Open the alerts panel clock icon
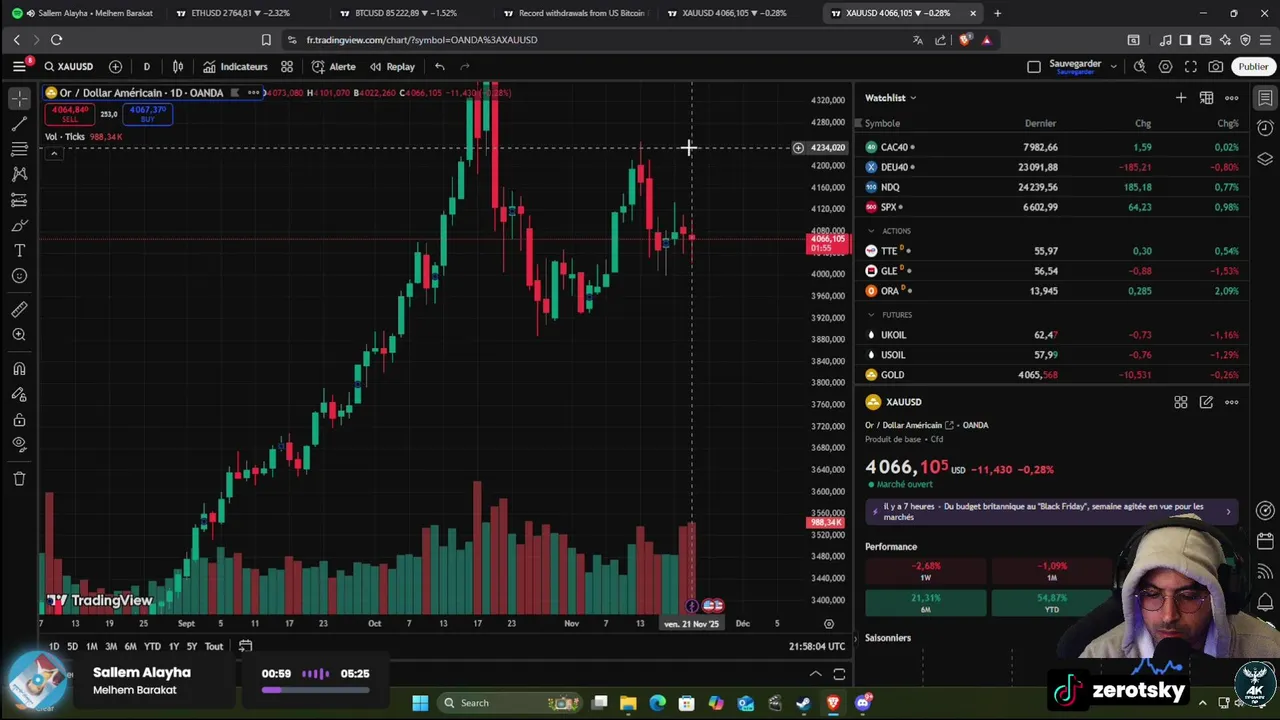The width and height of the screenshot is (1280, 720). click(1265, 129)
